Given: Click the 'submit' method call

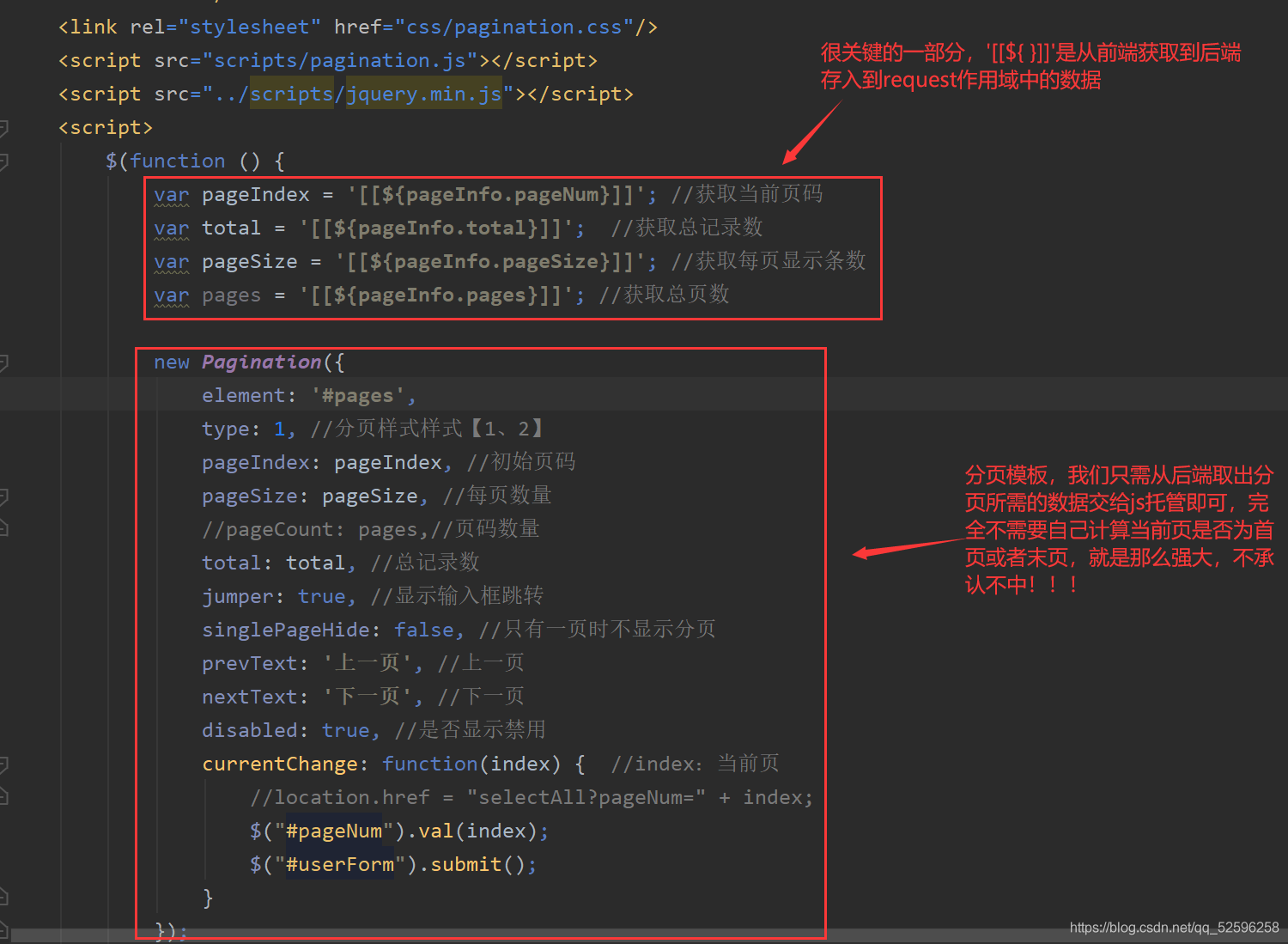Looking at the screenshot, I should coord(466,865).
